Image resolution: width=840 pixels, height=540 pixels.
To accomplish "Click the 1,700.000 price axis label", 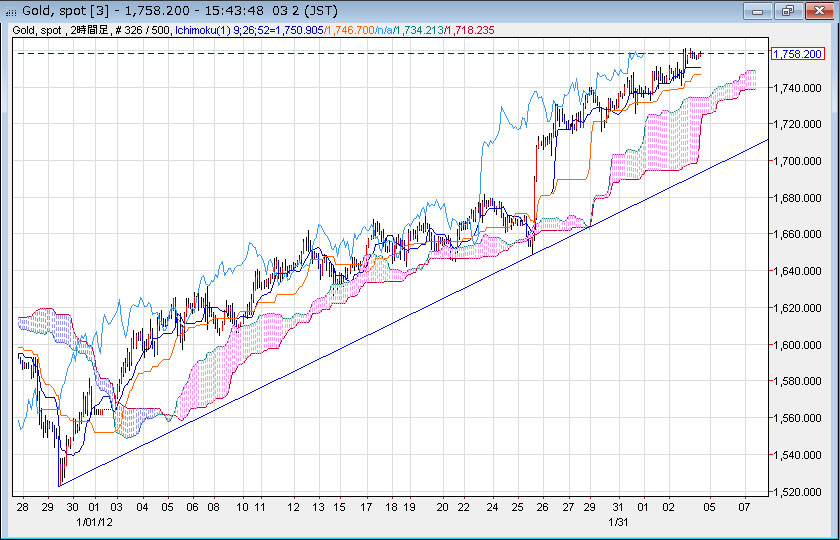I will click(x=797, y=161).
